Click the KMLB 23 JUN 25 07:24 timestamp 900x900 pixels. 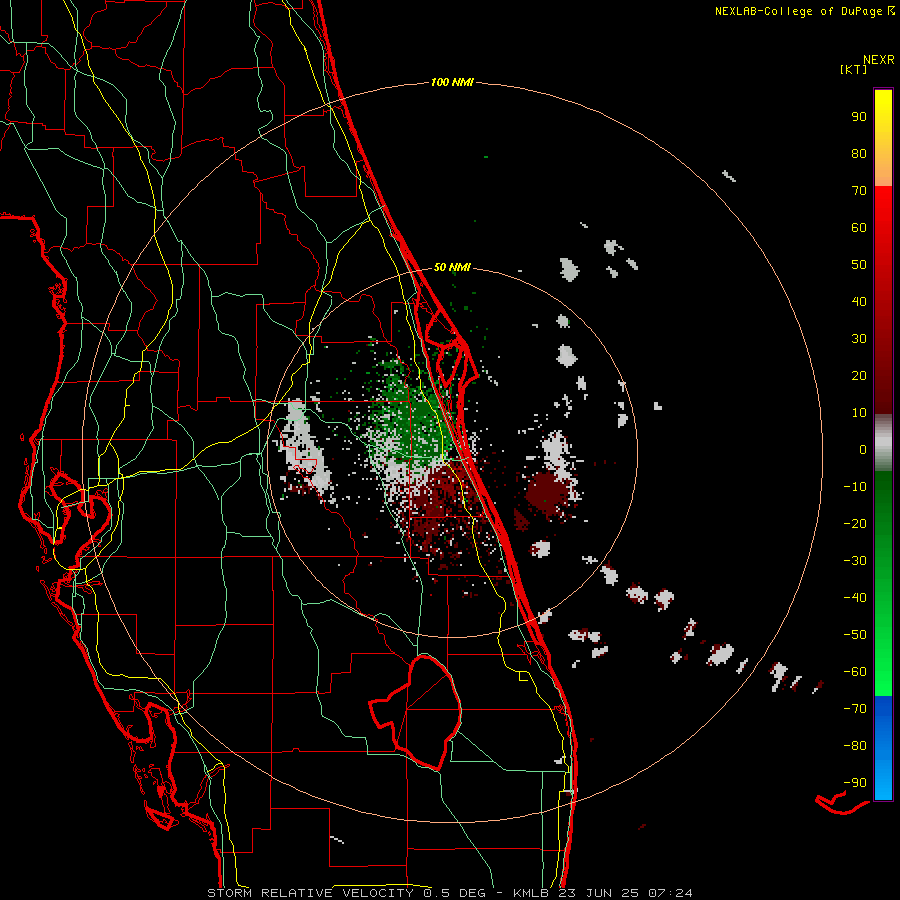[x=603, y=893]
